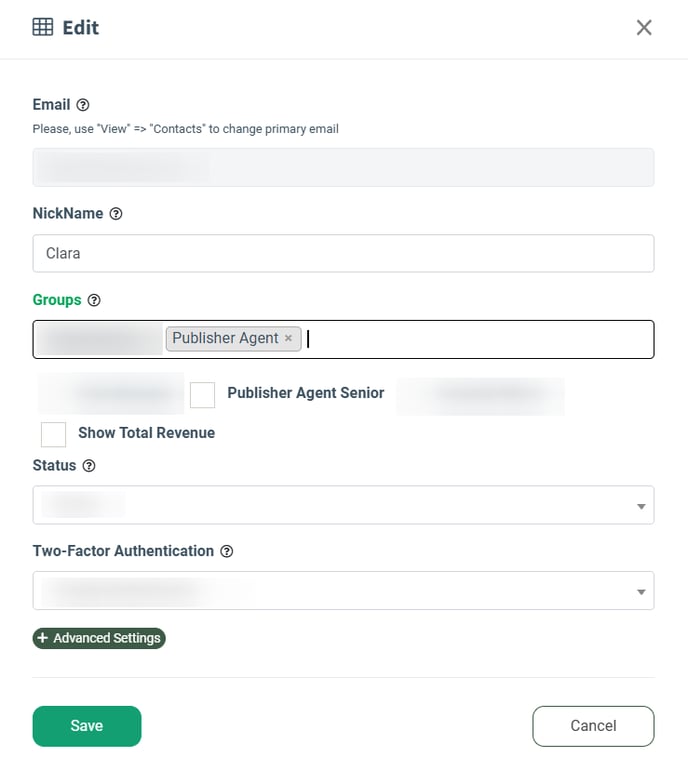Open the NickName help question icon
688x770 pixels.
[x=116, y=214]
